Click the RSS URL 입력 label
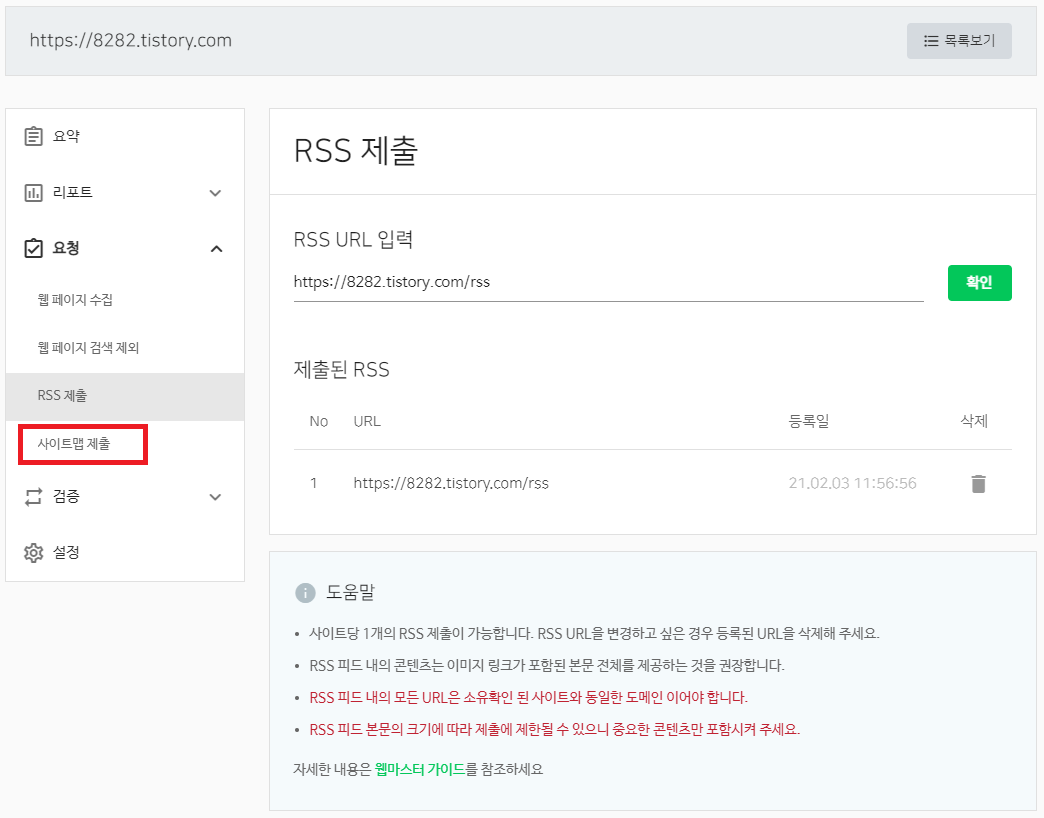1044x818 pixels. 354,240
